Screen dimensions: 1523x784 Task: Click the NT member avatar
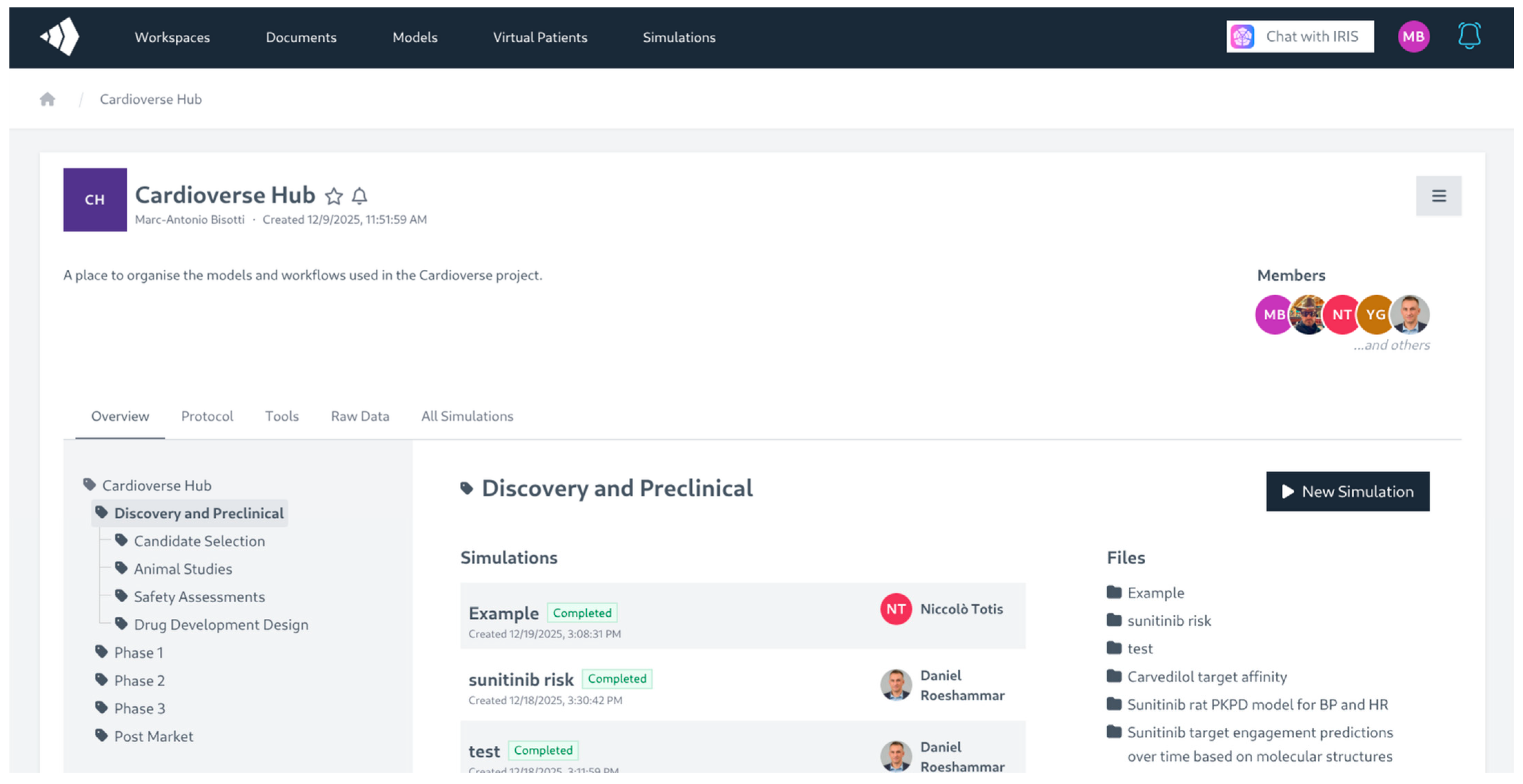(x=1341, y=315)
